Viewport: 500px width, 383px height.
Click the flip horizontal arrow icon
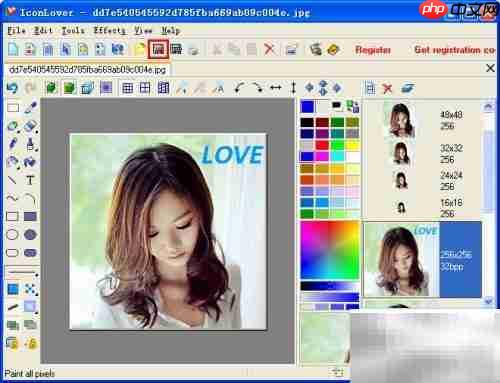pos(276,88)
